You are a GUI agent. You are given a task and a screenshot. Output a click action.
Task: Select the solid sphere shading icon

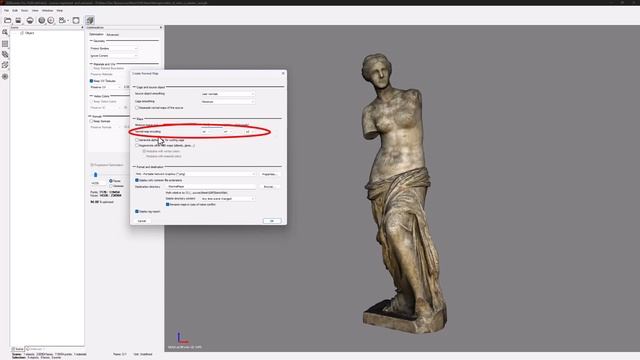(41, 20)
